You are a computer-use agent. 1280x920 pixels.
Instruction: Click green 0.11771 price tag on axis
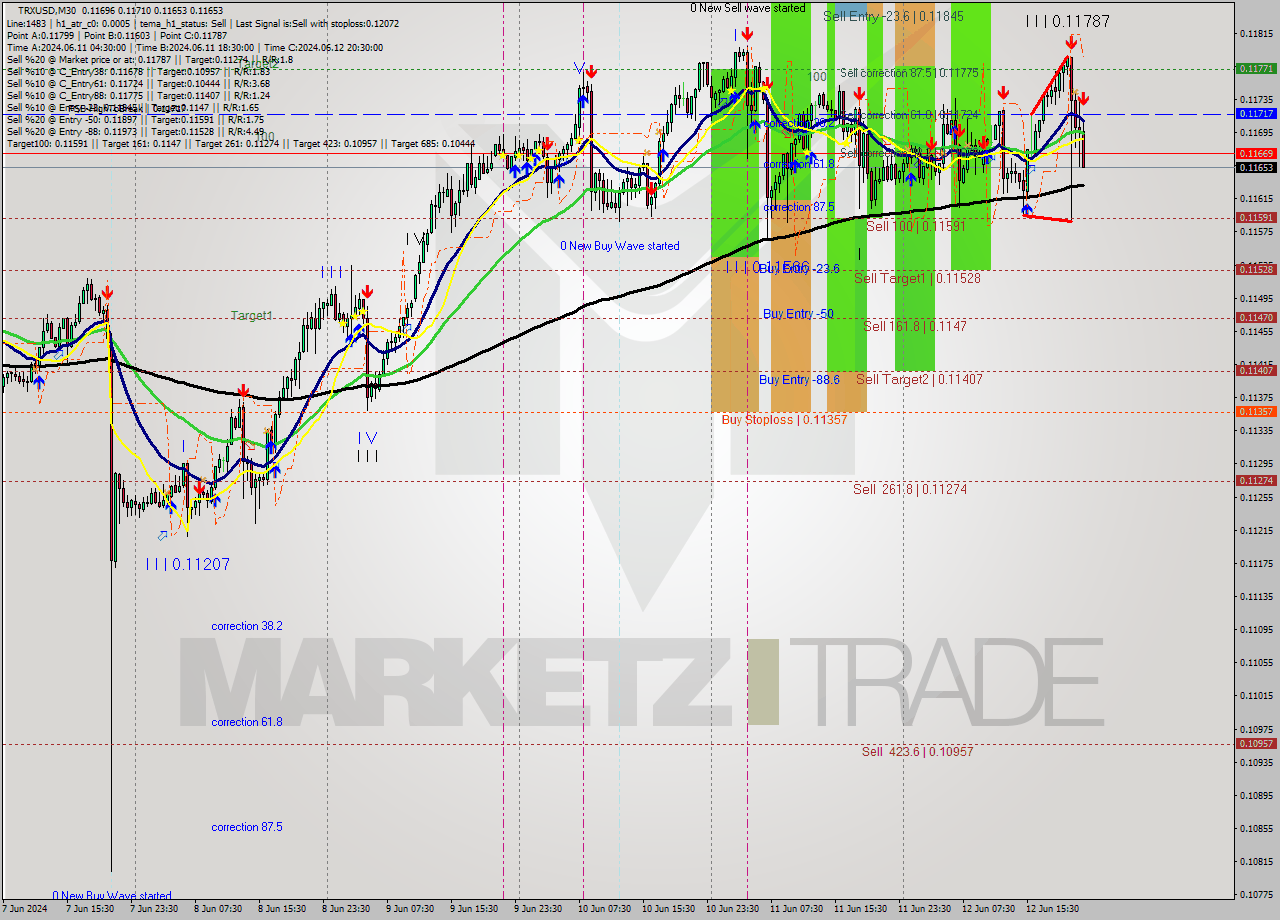tap(1256, 69)
